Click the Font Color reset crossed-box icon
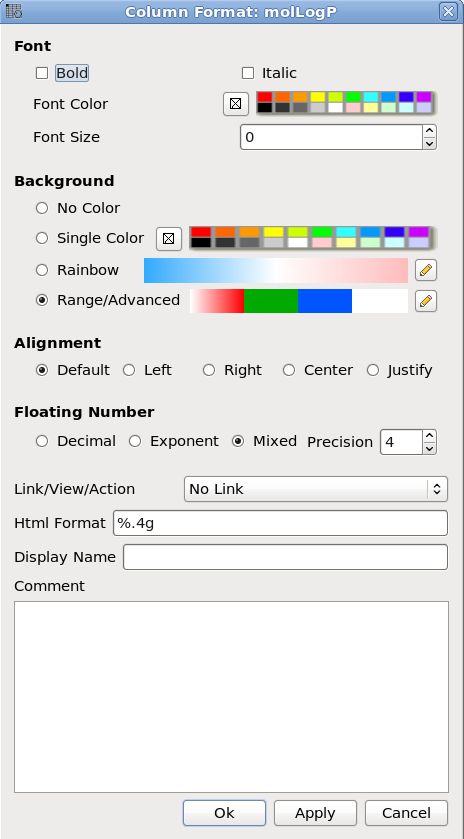The image size is (464, 839). [235, 104]
